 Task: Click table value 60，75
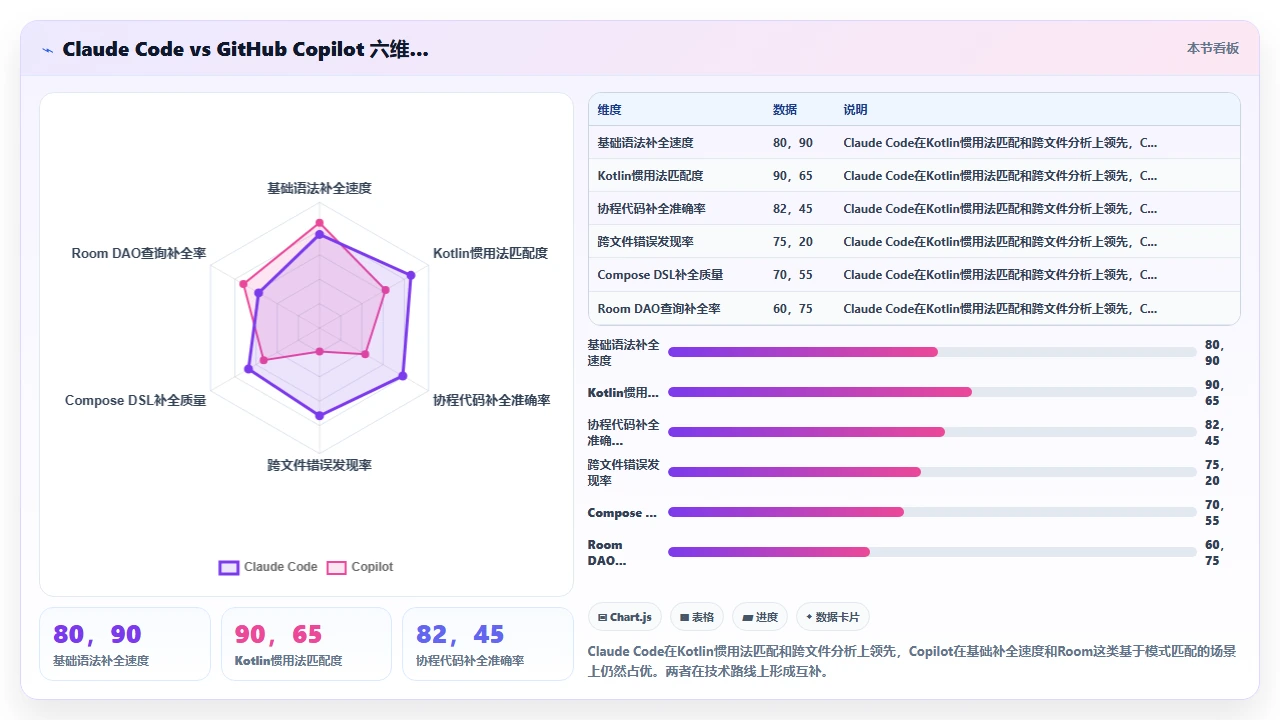793,309
